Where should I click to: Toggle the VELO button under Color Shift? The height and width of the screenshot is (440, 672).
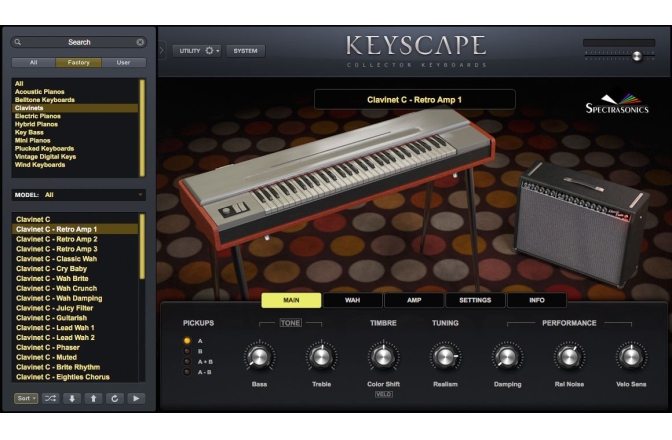[384, 394]
